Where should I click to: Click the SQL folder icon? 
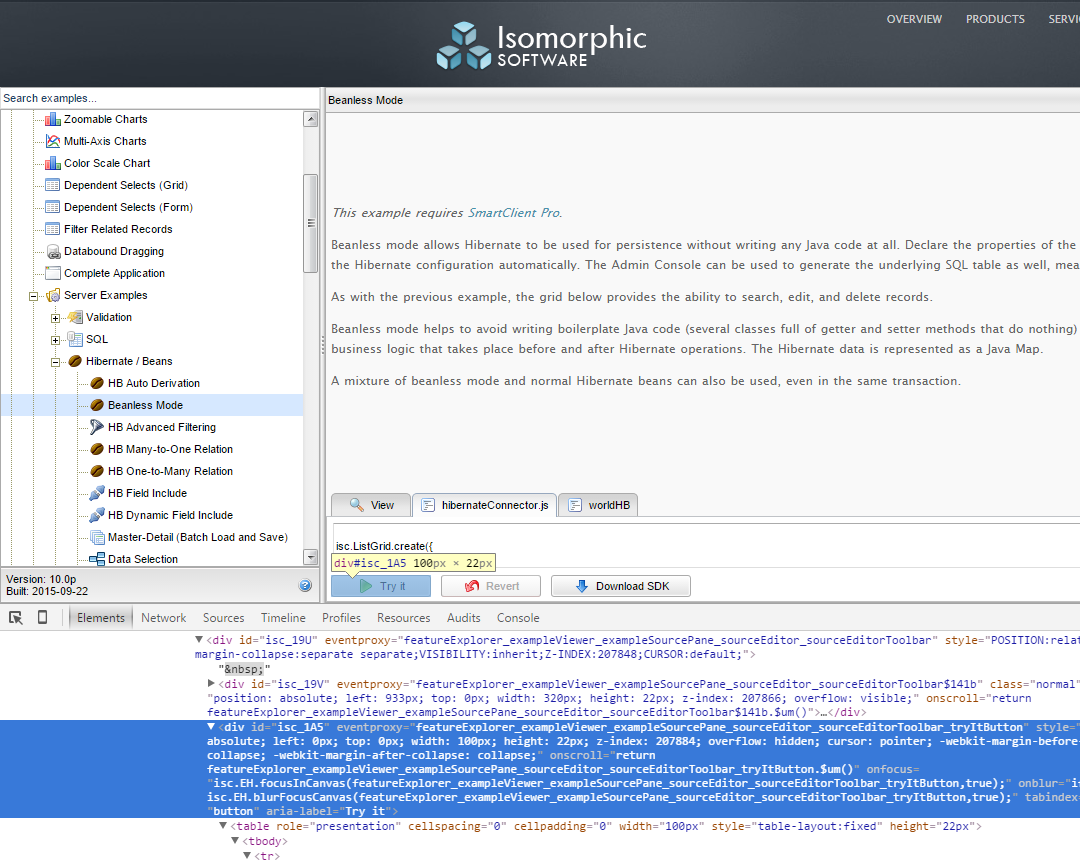(x=75, y=340)
